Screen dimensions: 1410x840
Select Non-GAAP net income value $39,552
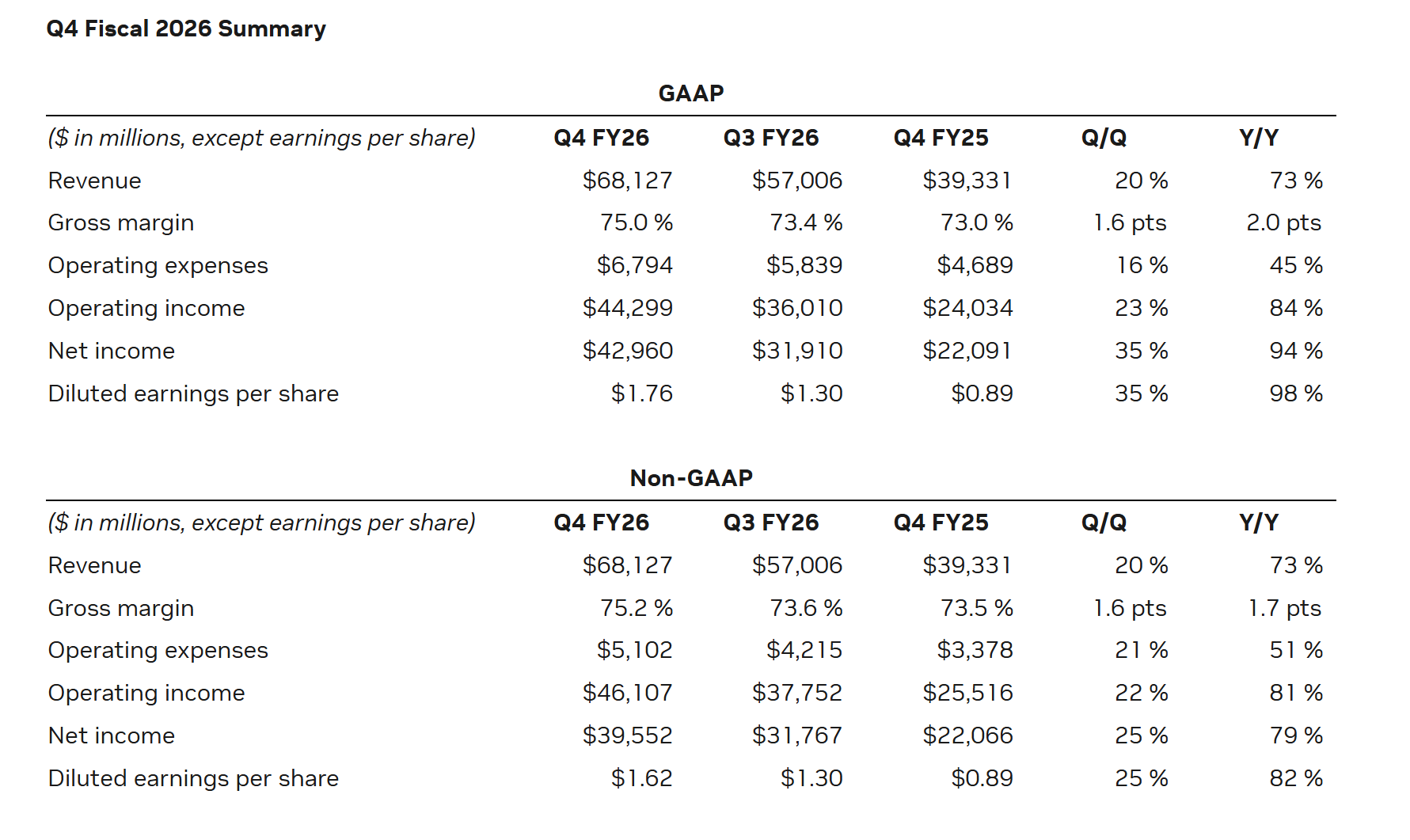[x=627, y=735]
